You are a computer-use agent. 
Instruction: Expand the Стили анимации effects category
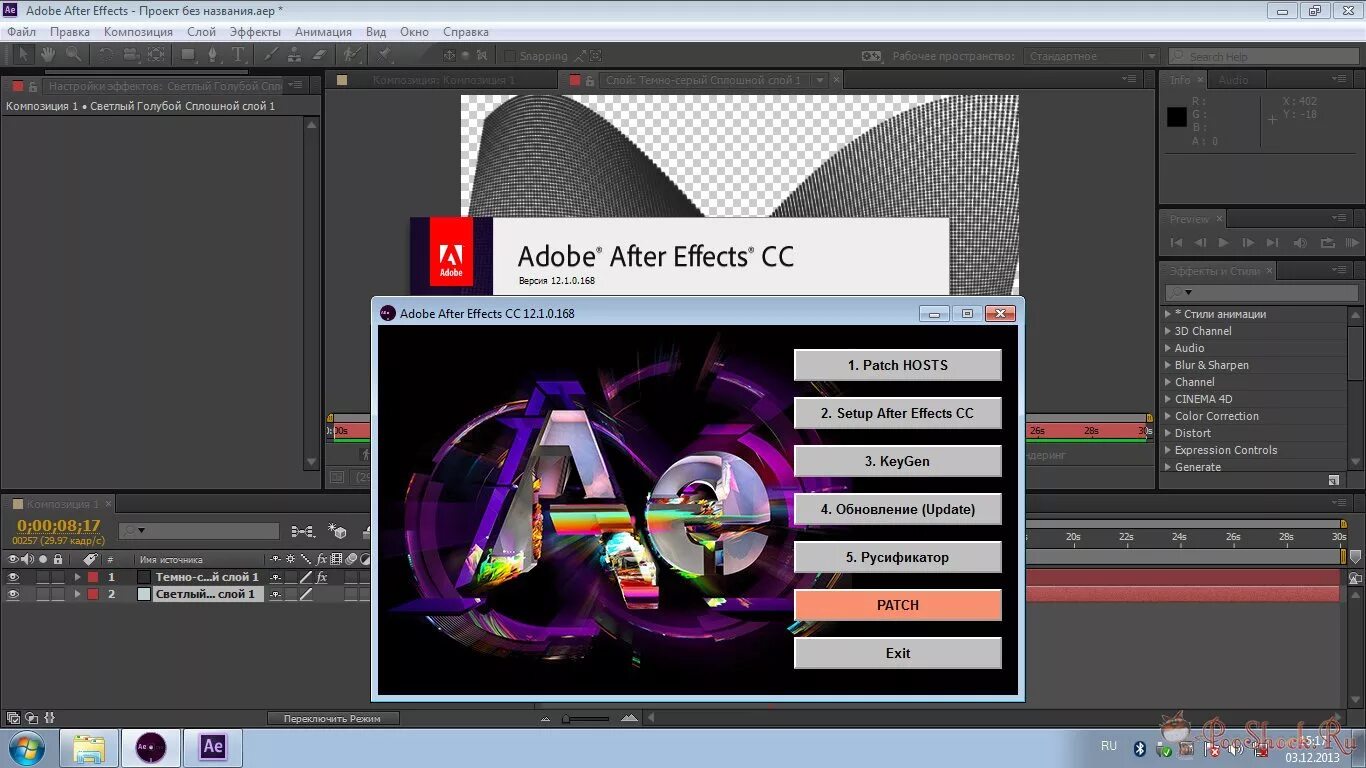click(x=1168, y=314)
